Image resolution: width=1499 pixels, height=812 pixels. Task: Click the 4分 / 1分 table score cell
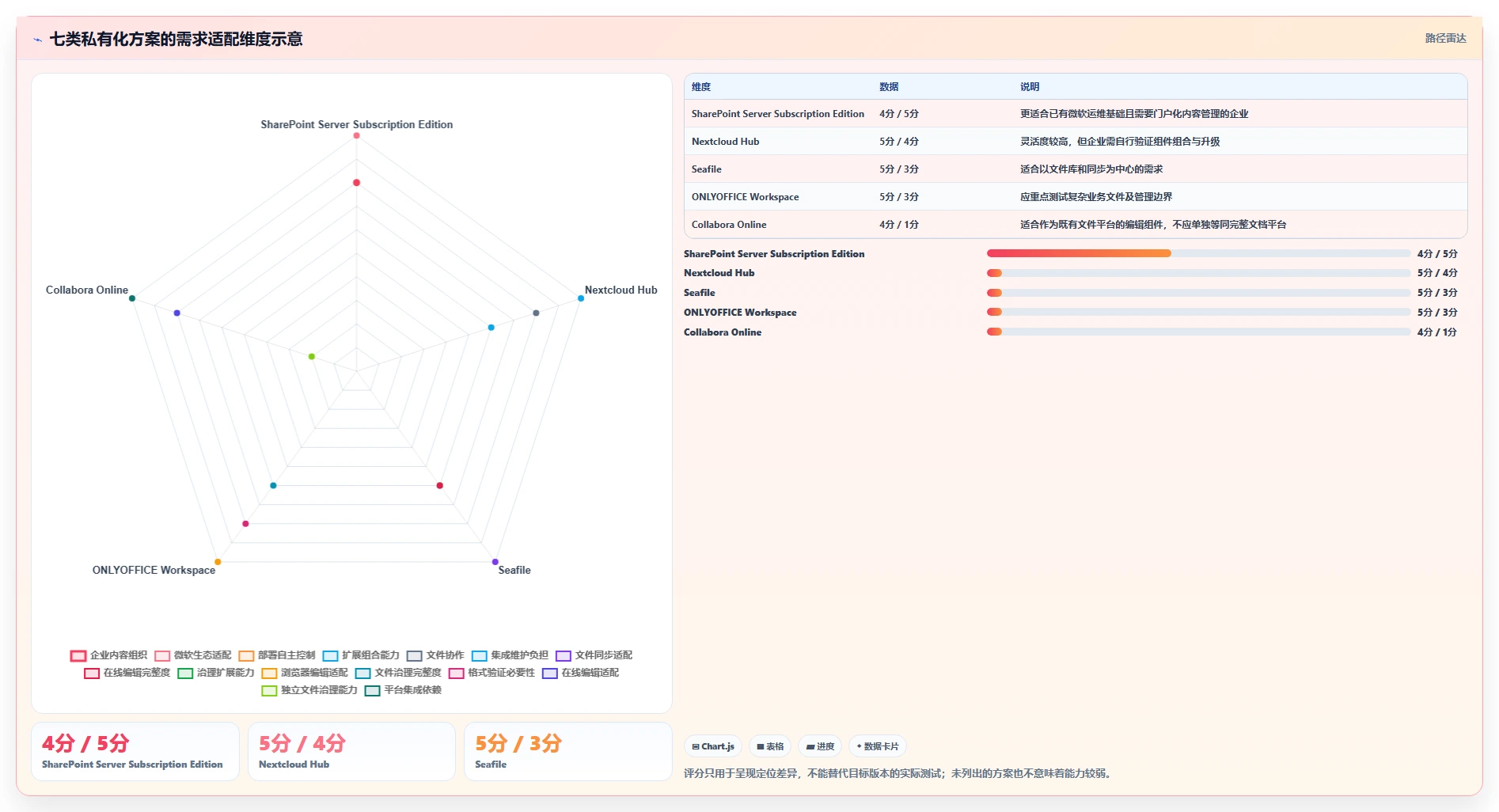[899, 225]
